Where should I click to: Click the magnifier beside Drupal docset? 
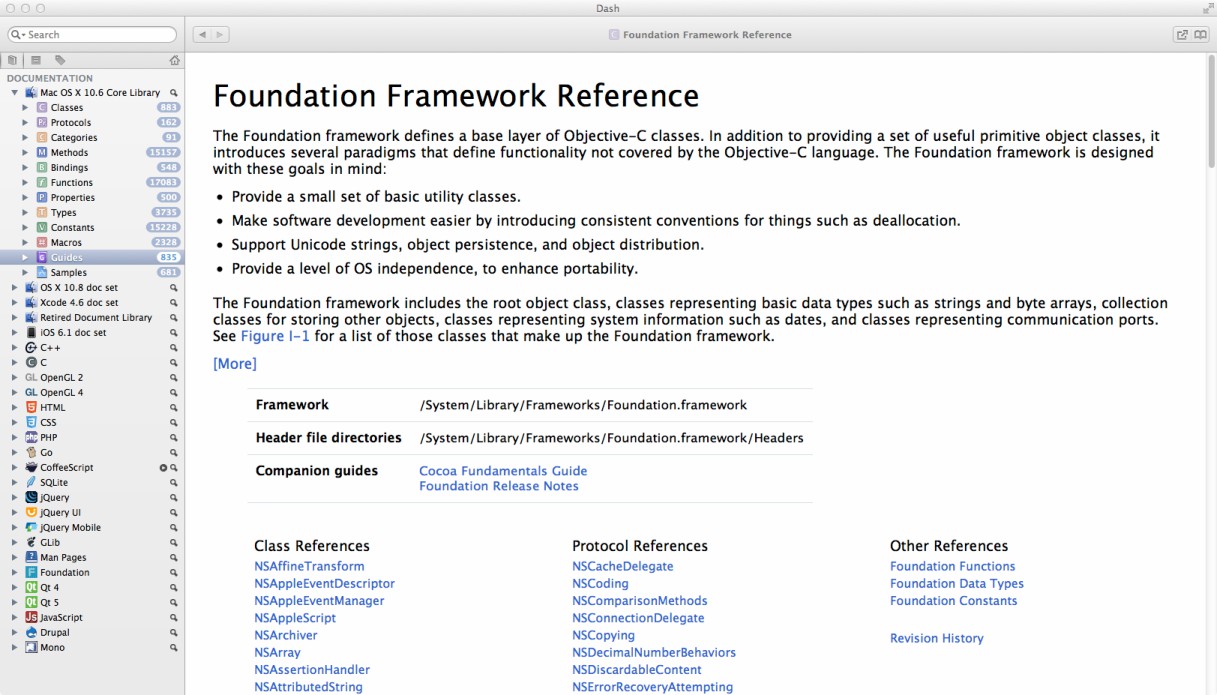[173, 633]
